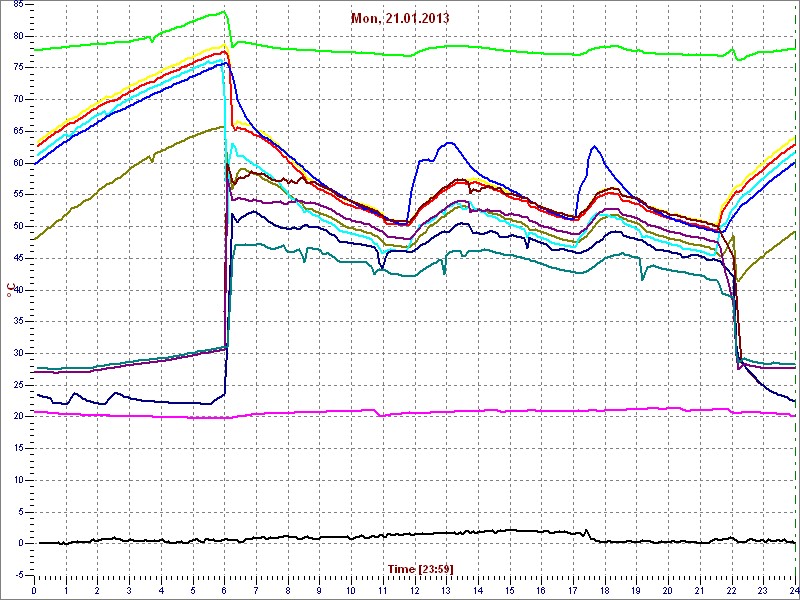Click hour 6 on the time axis
Image resolution: width=800 pixels, height=600 pixels.
pos(224,589)
